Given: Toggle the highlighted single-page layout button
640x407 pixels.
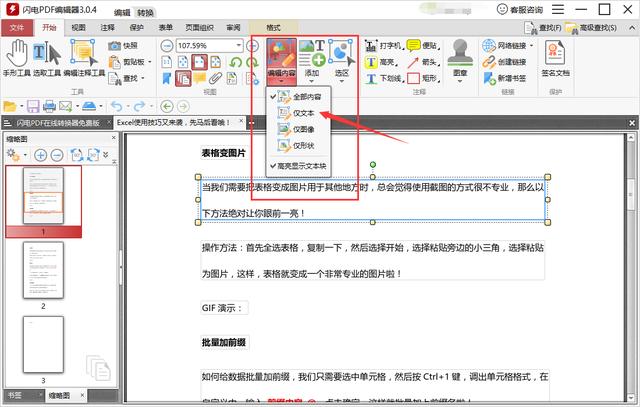Looking at the screenshot, I should click(x=200, y=62).
